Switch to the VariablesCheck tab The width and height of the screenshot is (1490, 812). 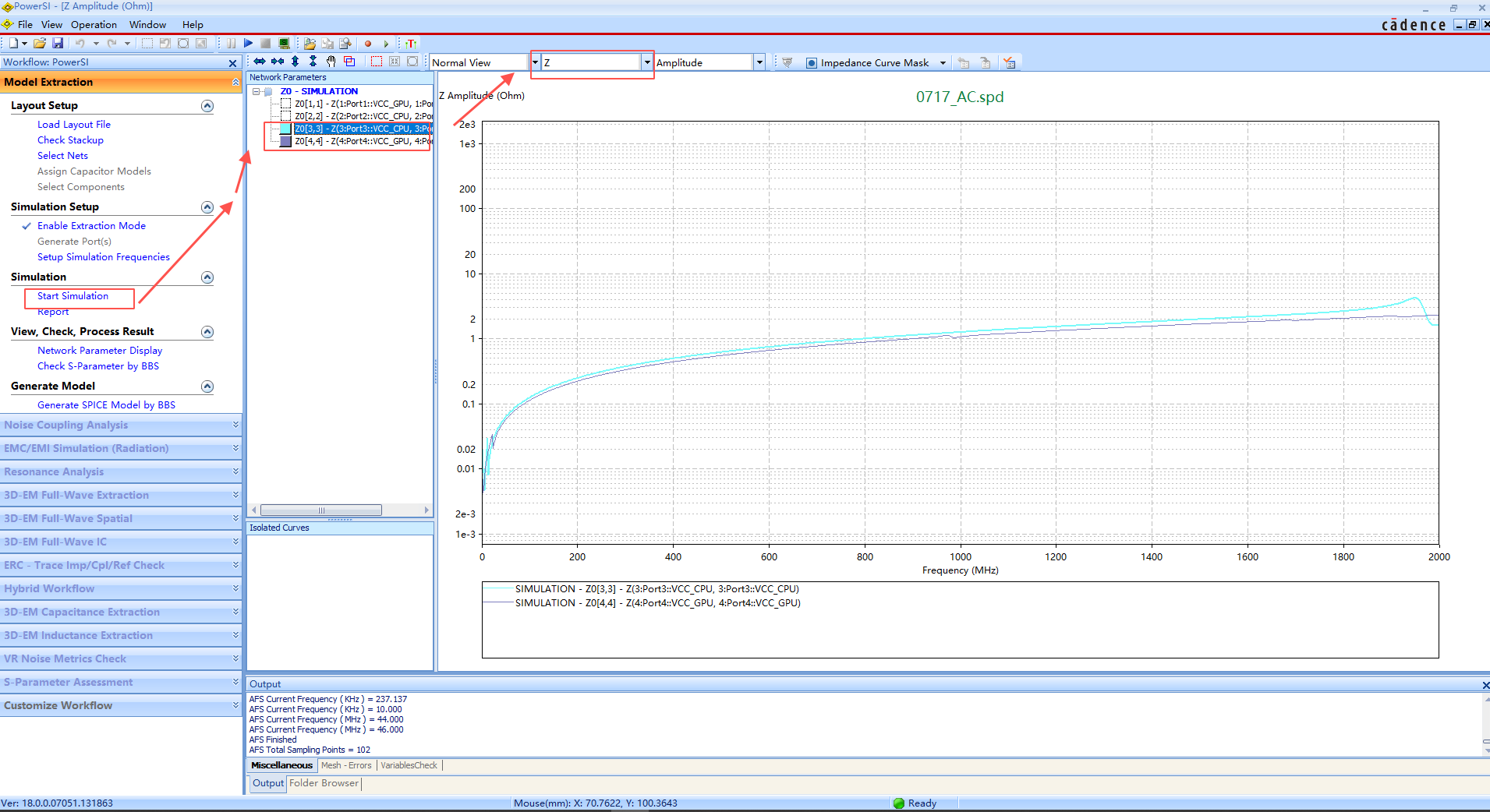click(409, 765)
